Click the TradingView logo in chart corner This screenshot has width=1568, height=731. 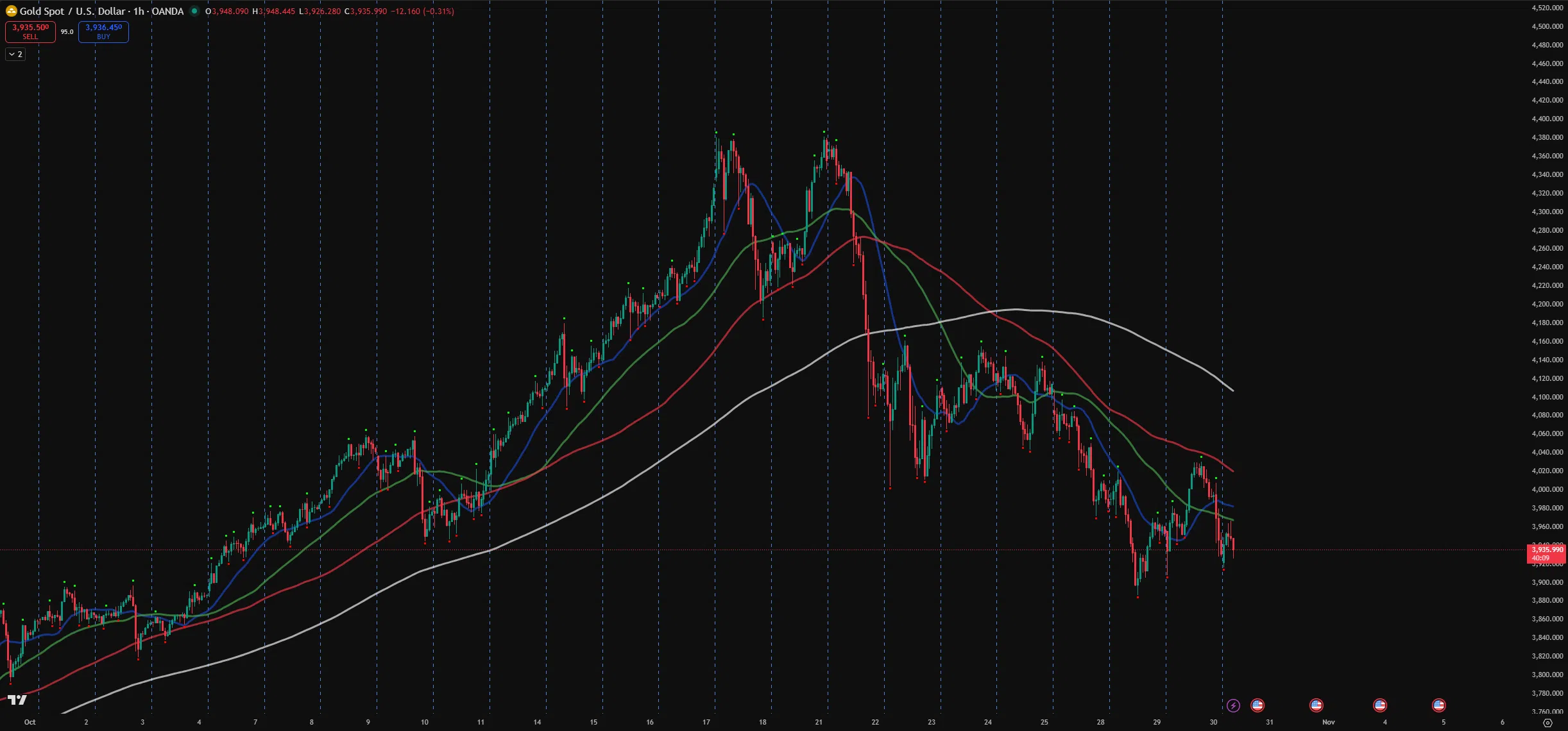pos(17,700)
